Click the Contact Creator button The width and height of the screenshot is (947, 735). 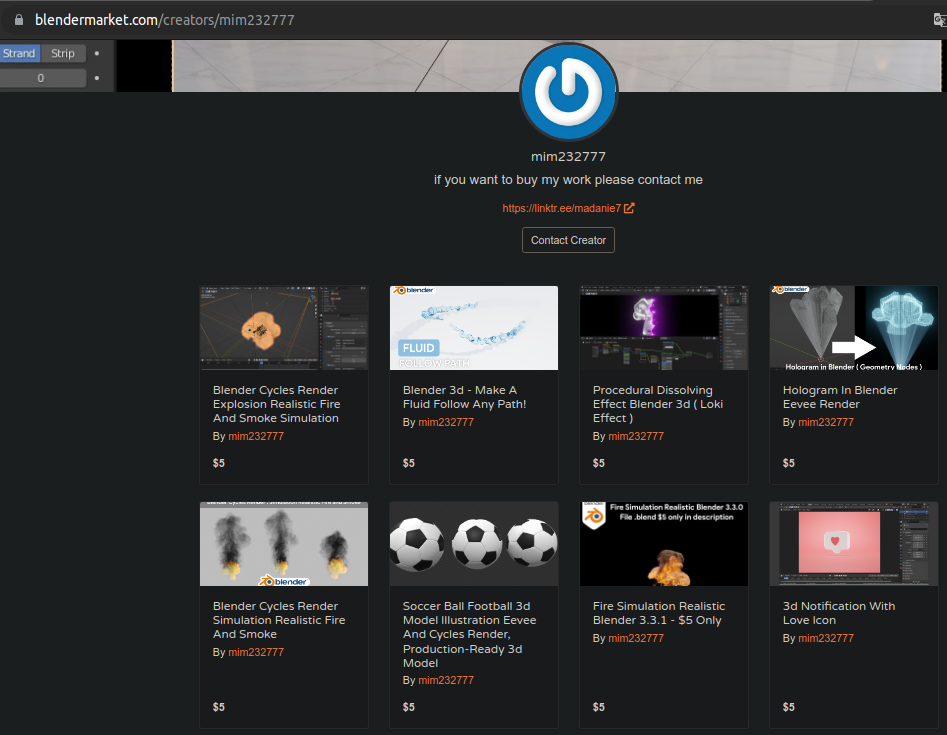568,240
